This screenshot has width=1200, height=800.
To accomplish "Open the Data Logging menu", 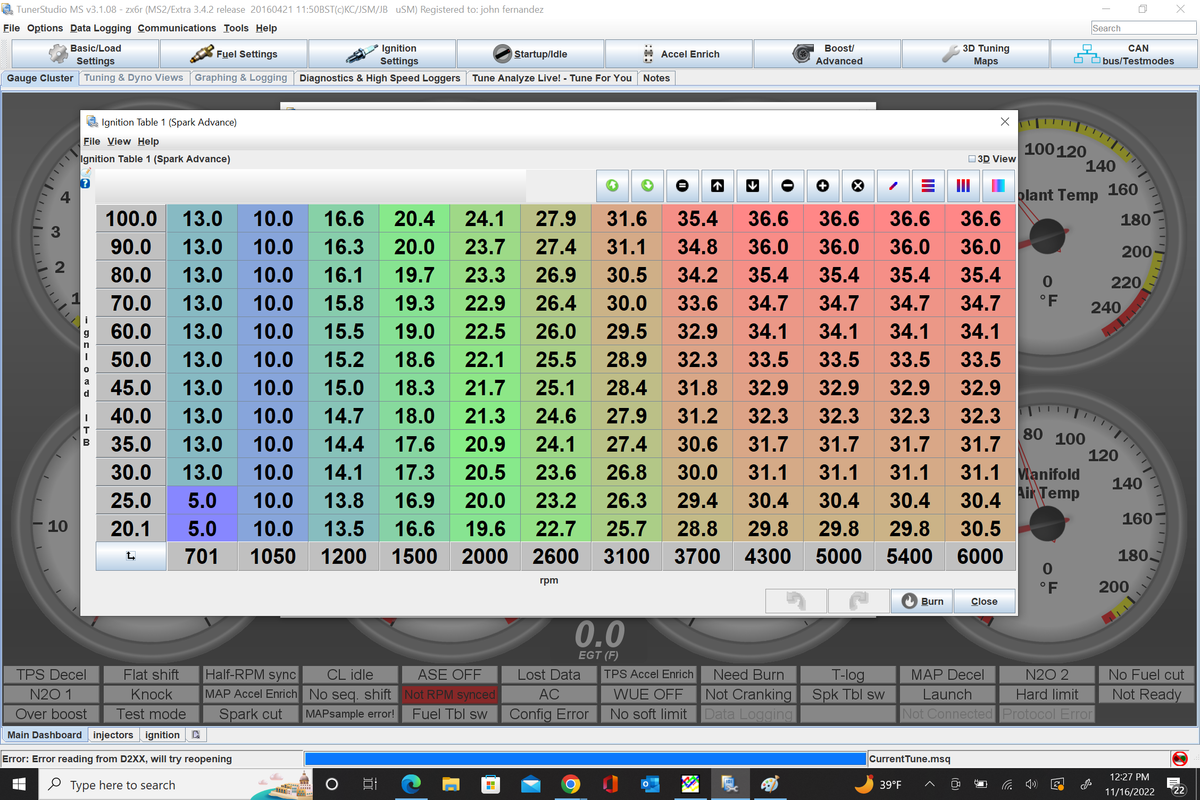I will point(100,28).
